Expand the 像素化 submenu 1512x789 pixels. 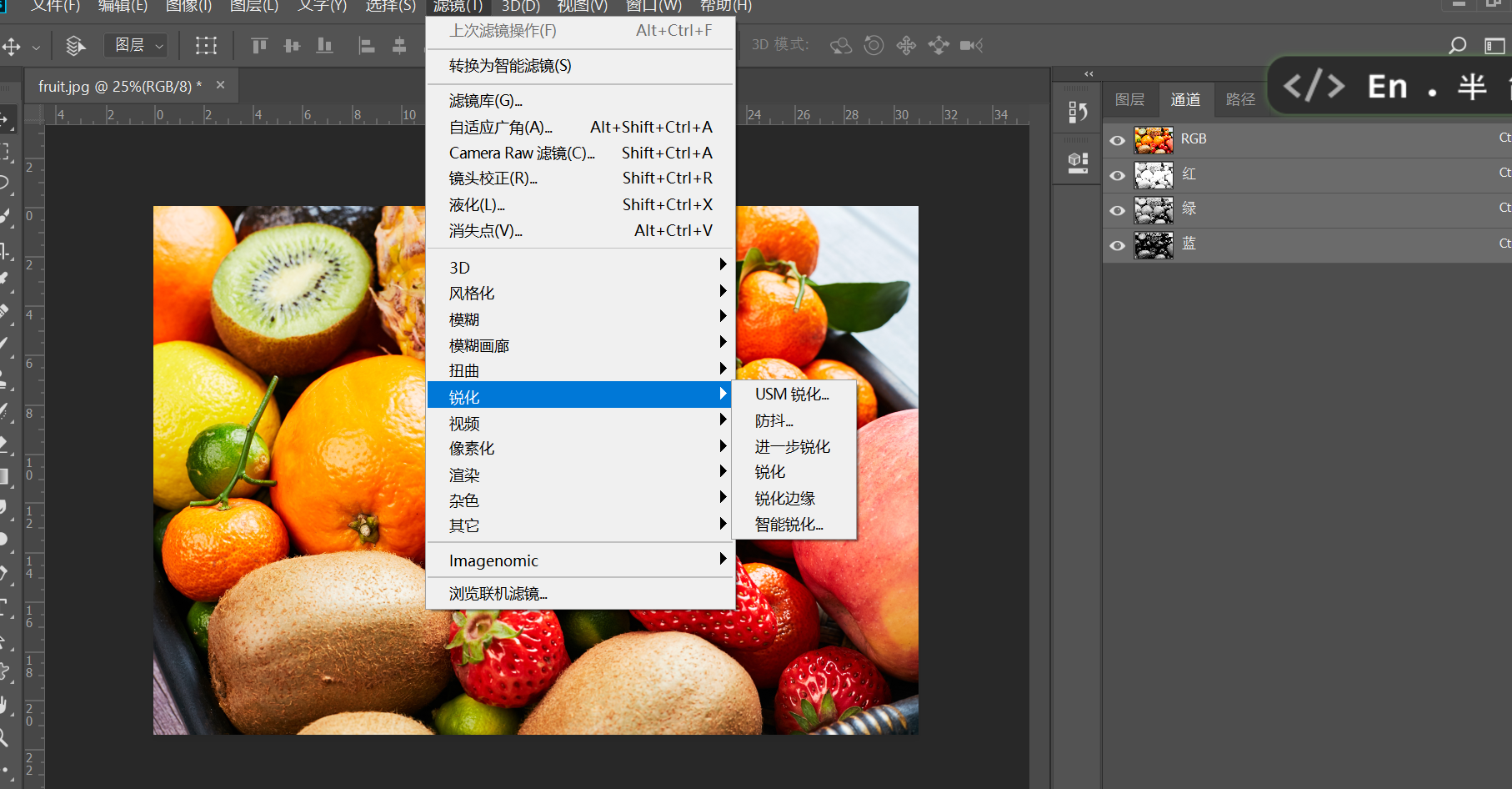580,448
